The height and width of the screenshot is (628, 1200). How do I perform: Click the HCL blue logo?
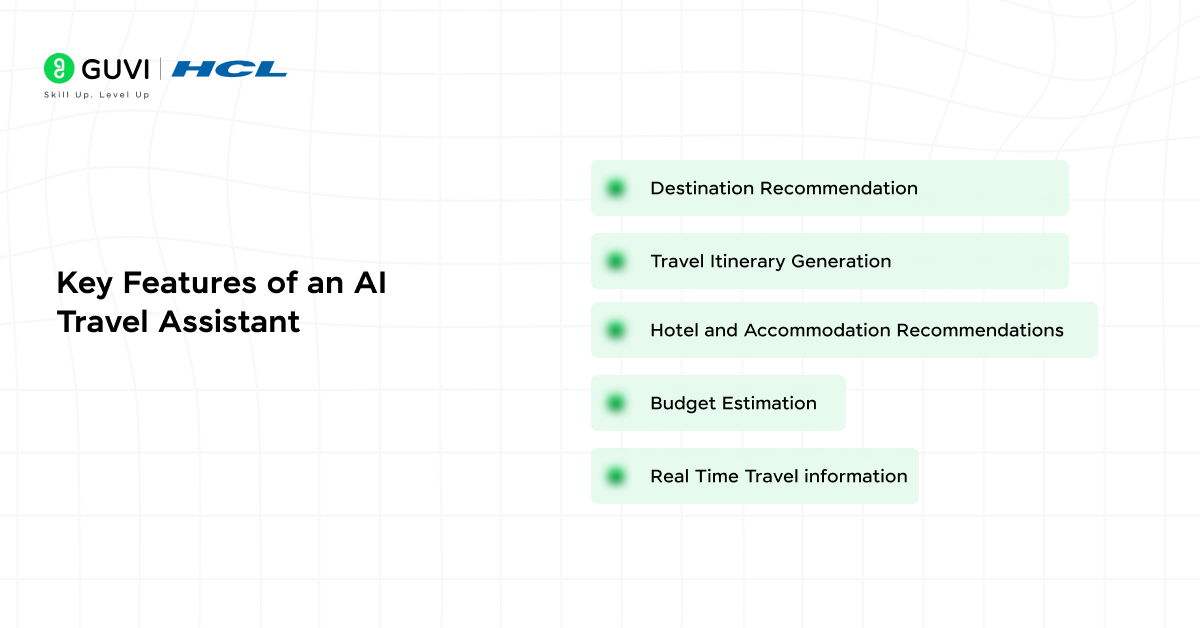coord(229,69)
